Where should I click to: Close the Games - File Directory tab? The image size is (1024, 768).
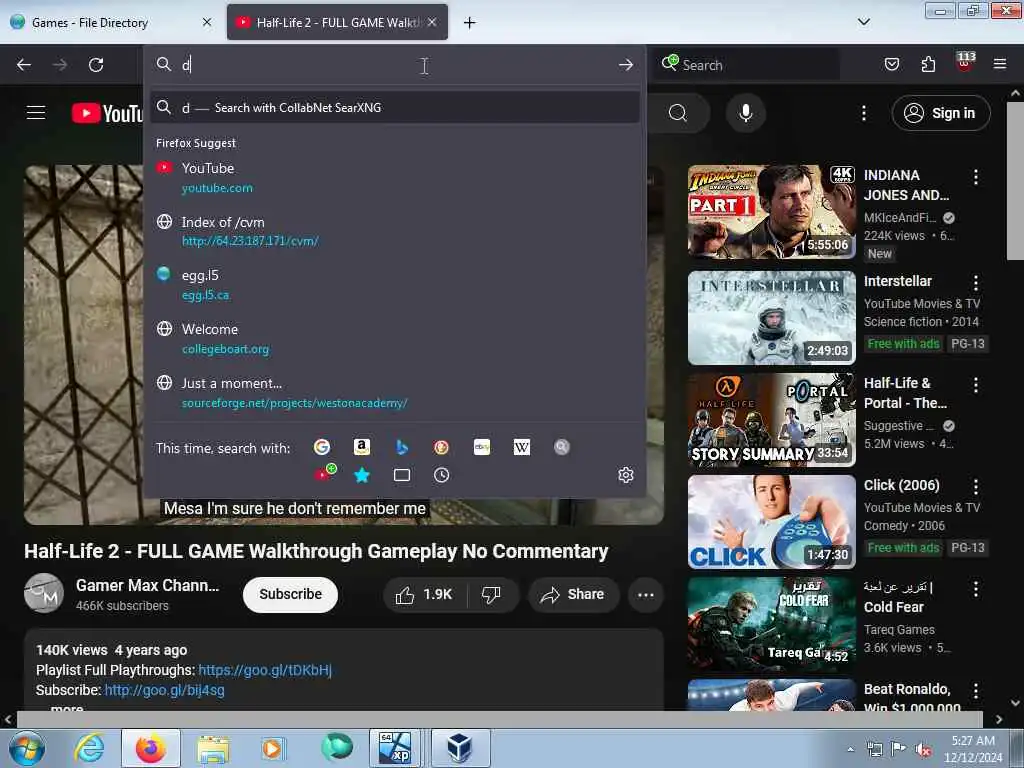207,22
